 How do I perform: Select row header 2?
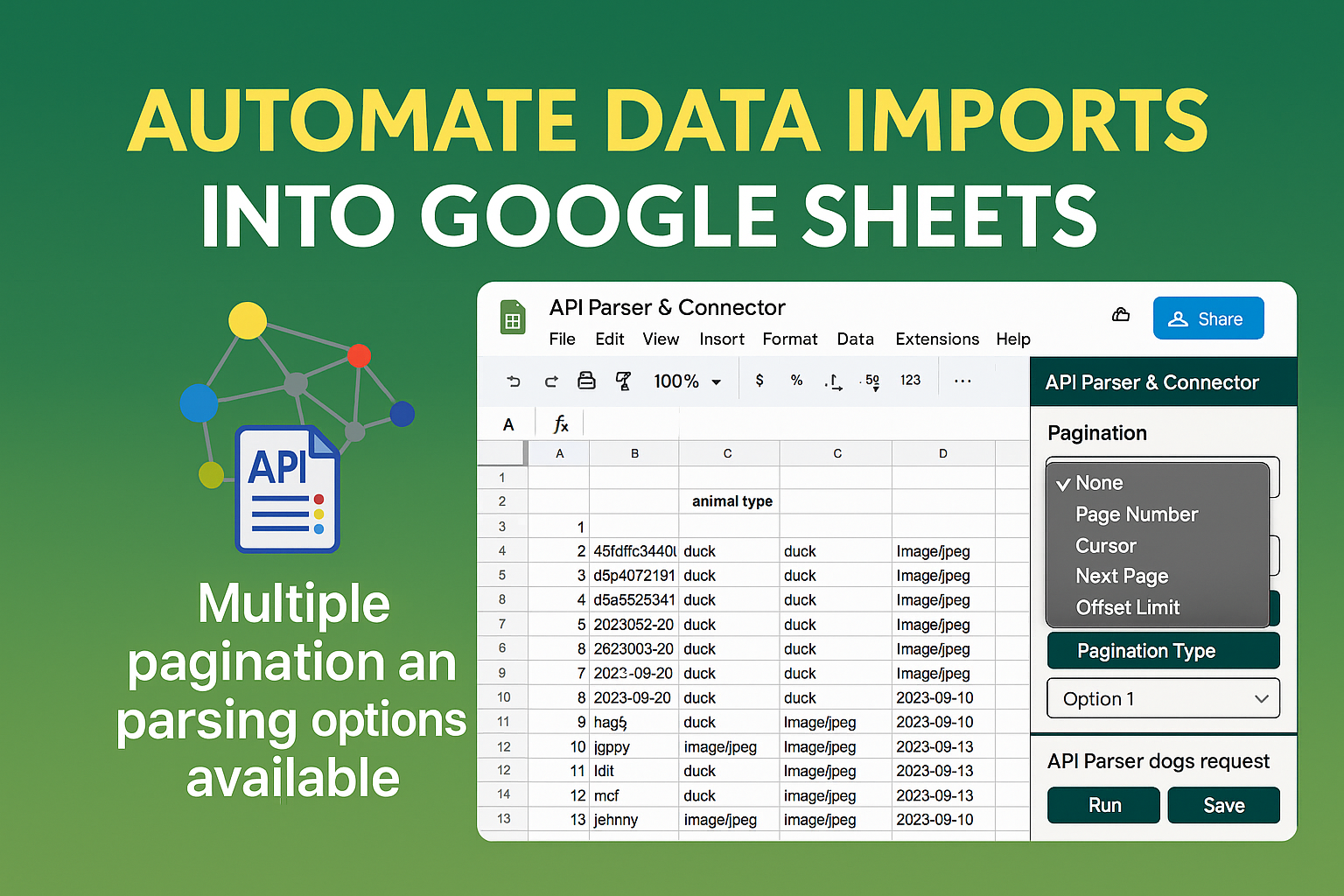502,501
